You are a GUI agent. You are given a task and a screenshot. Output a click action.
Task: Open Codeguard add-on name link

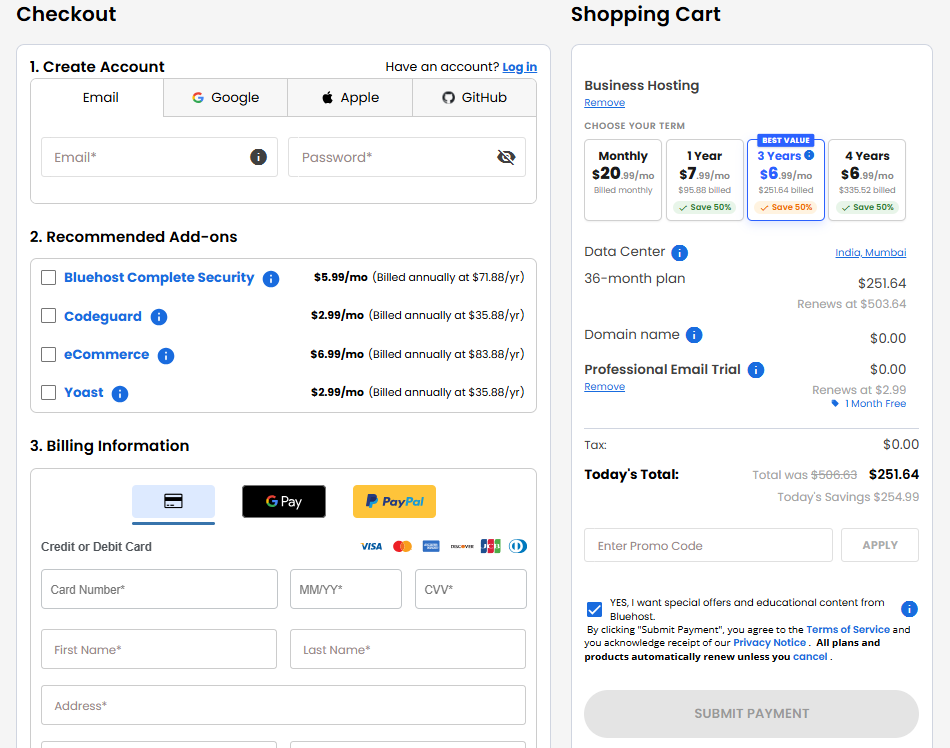102,316
